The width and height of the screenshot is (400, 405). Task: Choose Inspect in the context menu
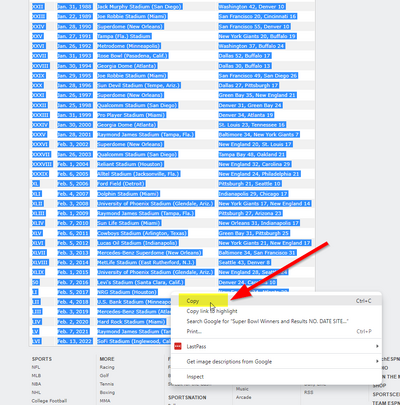[276, 377]
